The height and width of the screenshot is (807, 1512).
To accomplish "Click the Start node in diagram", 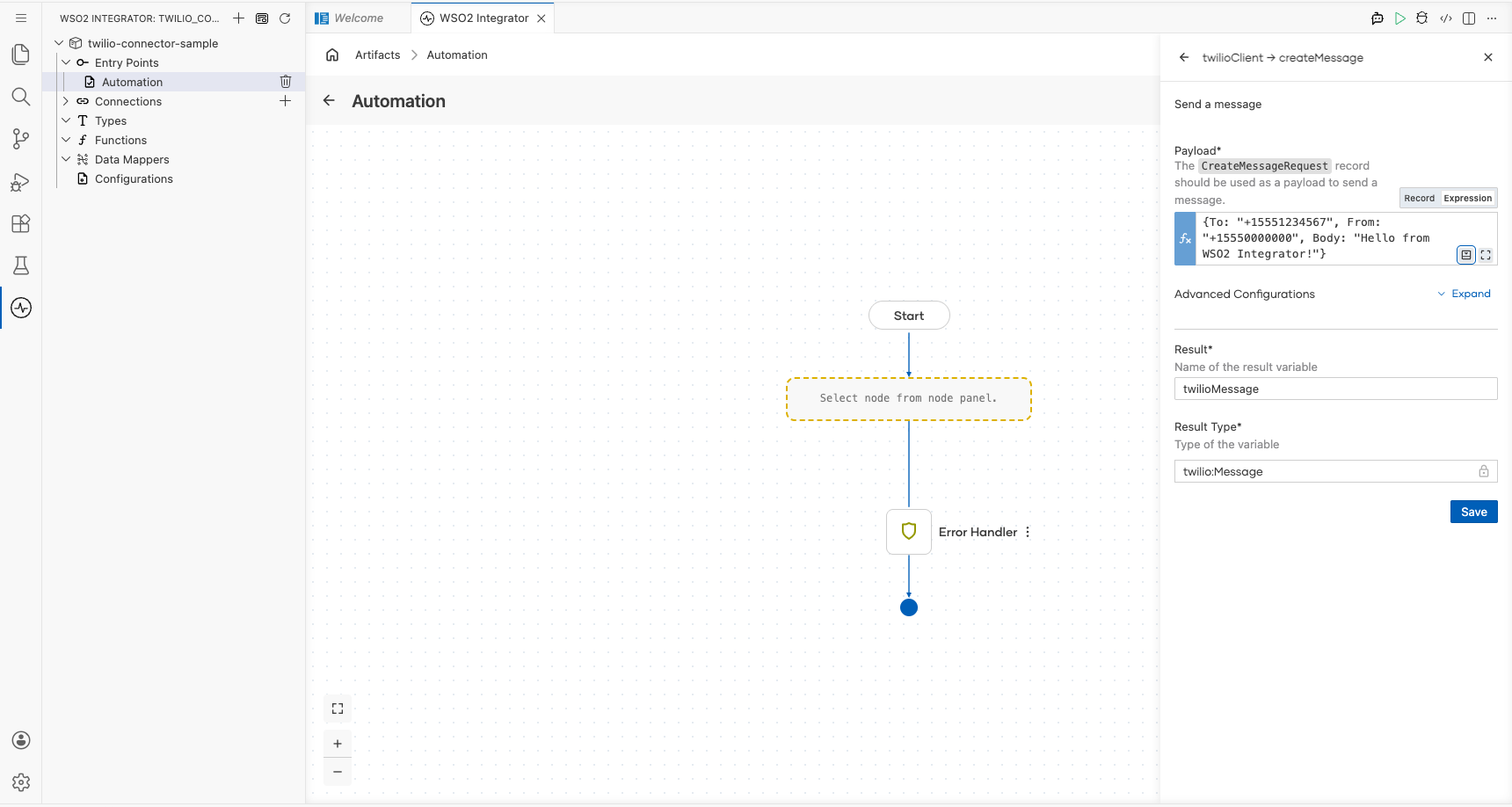I will [x=909, y=316].
